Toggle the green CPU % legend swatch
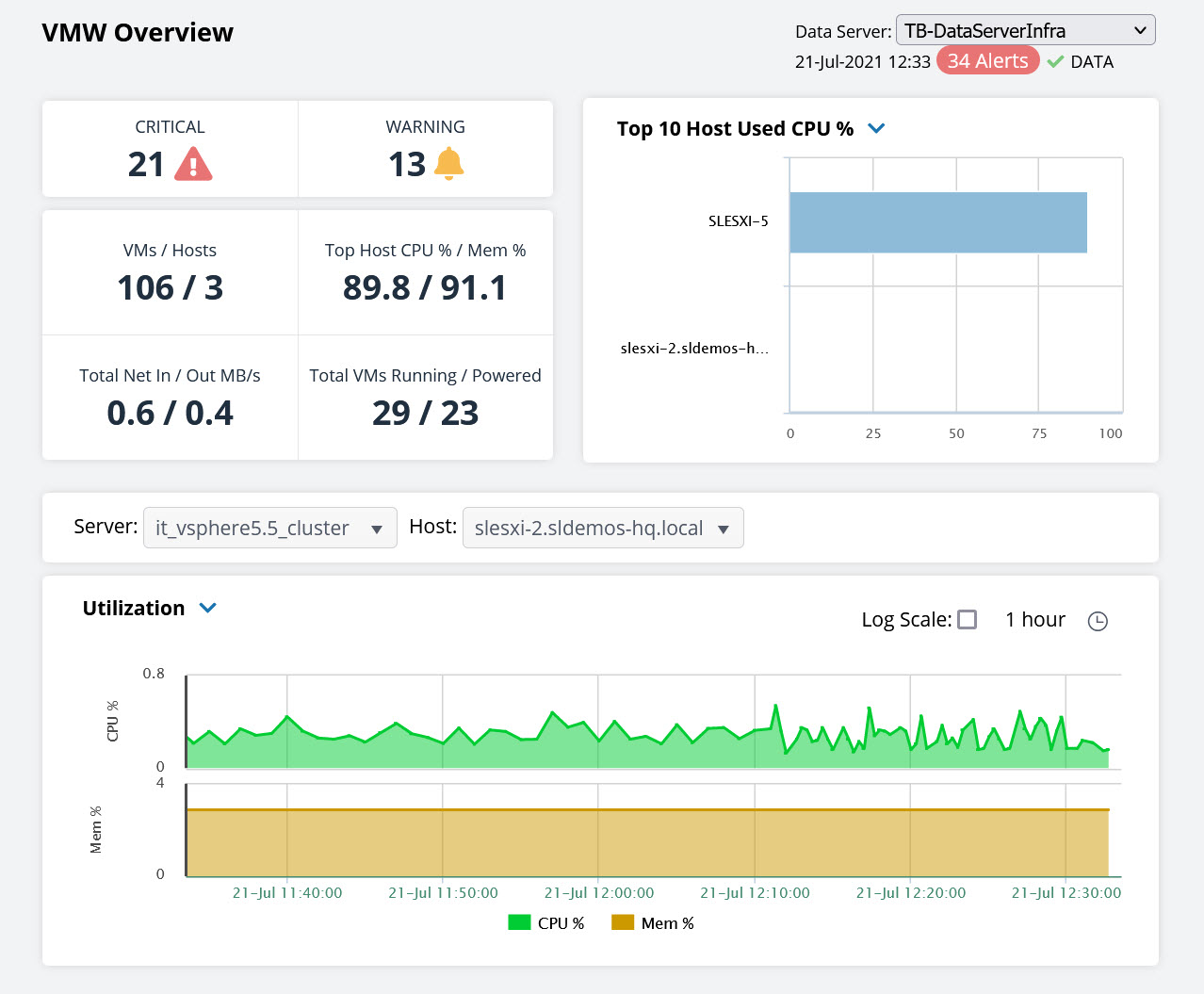Viewport: 1204px width, 994px height. point(519,922)
